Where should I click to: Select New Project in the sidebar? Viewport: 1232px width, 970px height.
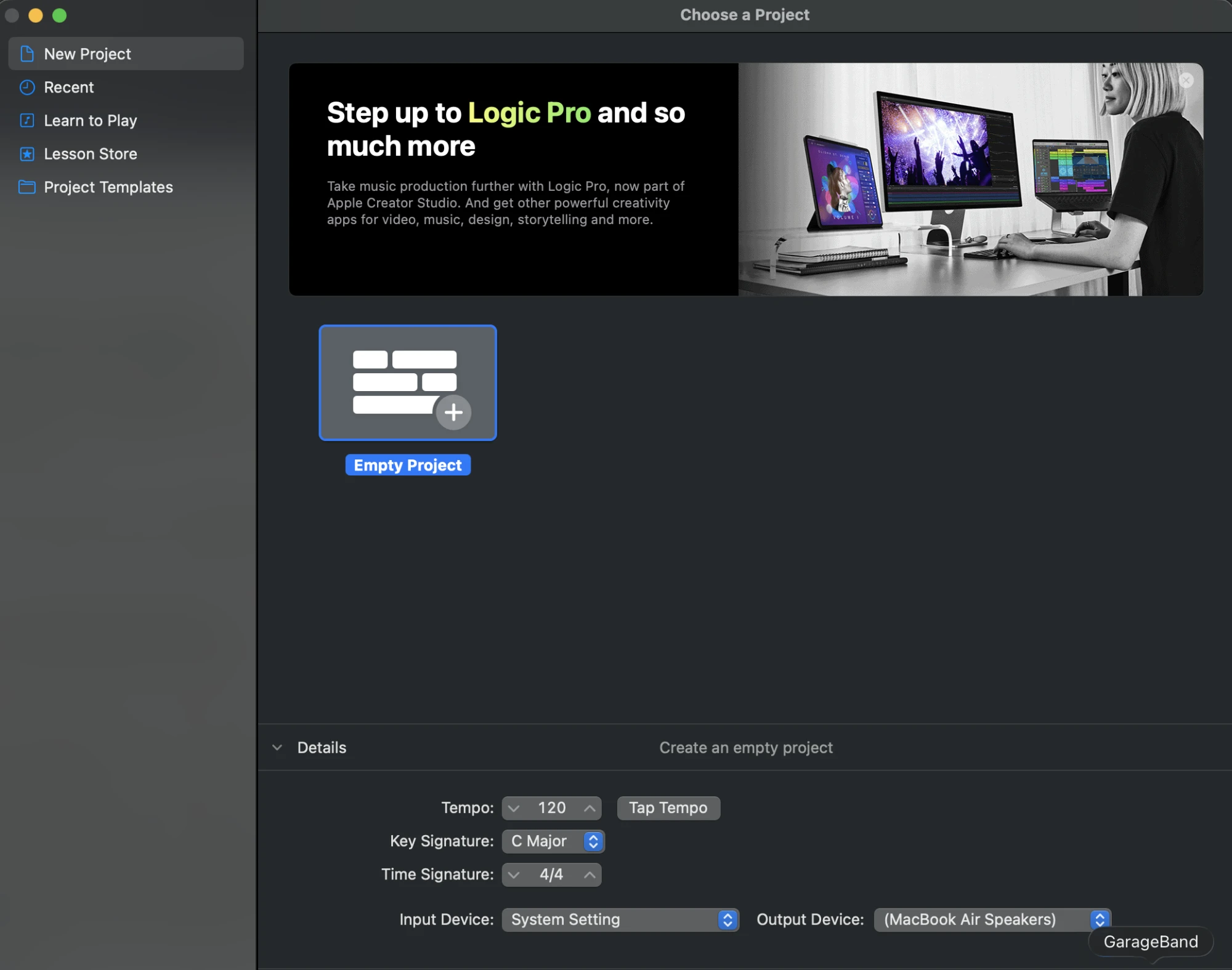click(x=126, y=54)
